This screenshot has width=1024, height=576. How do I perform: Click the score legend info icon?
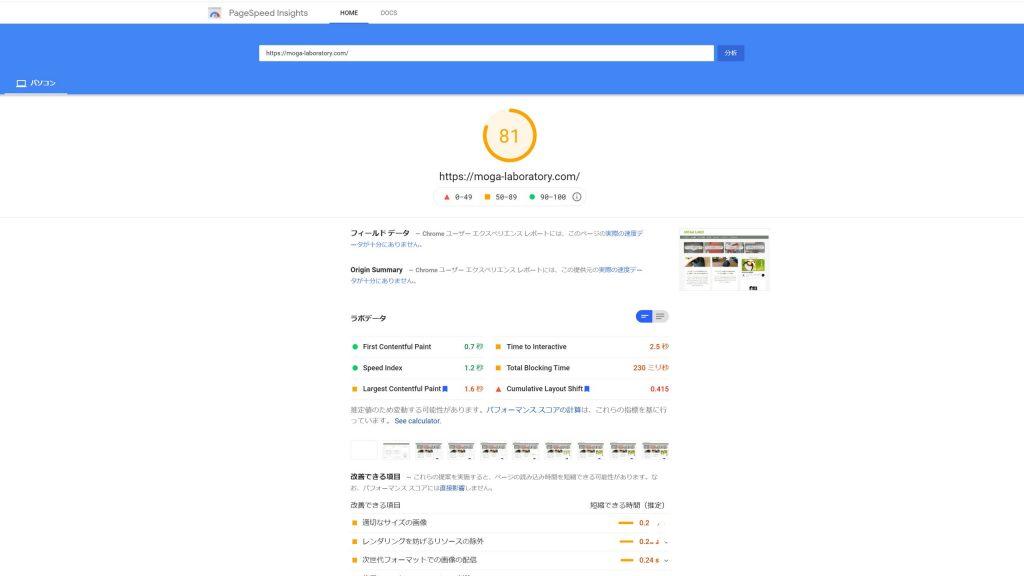577,197
